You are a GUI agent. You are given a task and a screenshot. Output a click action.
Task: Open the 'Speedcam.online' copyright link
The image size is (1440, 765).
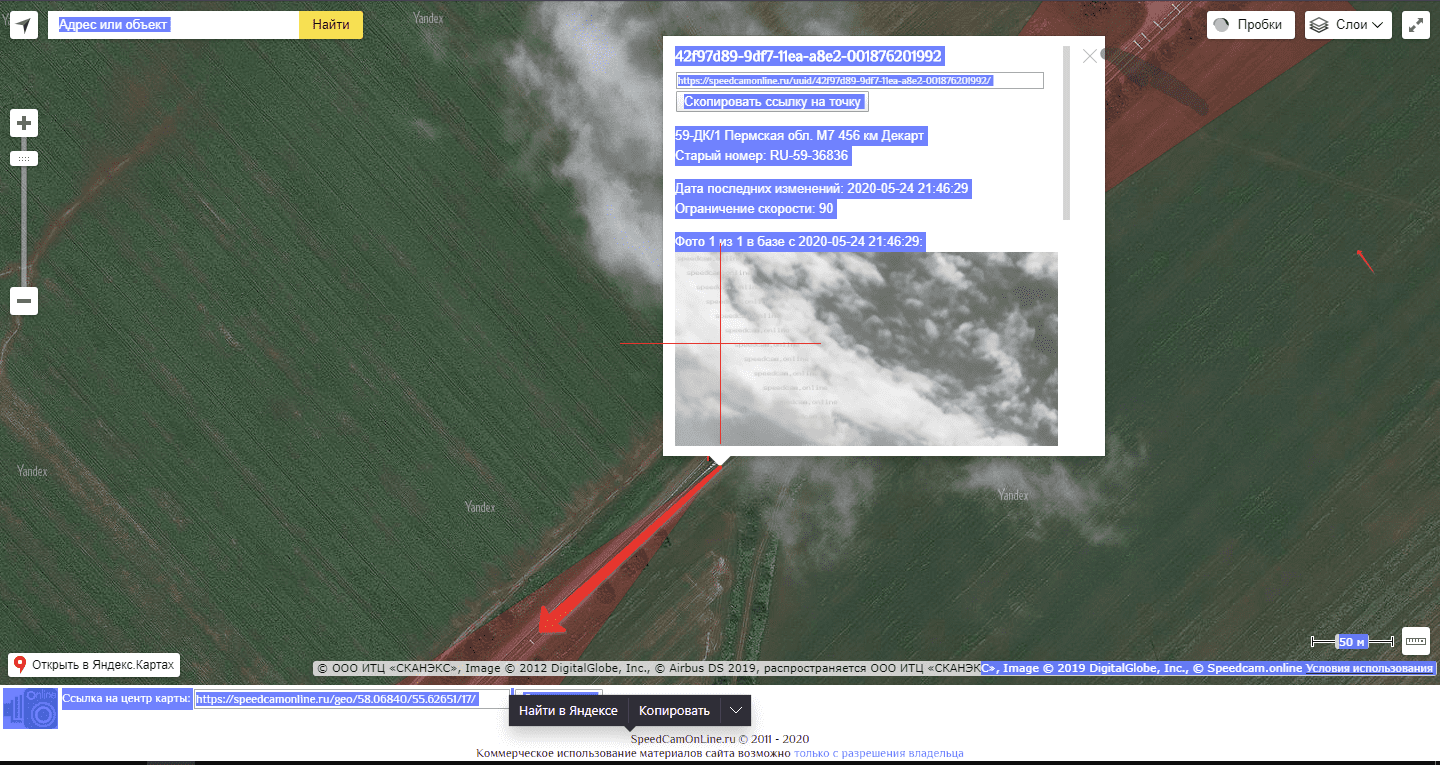[x=1254, y=668]
